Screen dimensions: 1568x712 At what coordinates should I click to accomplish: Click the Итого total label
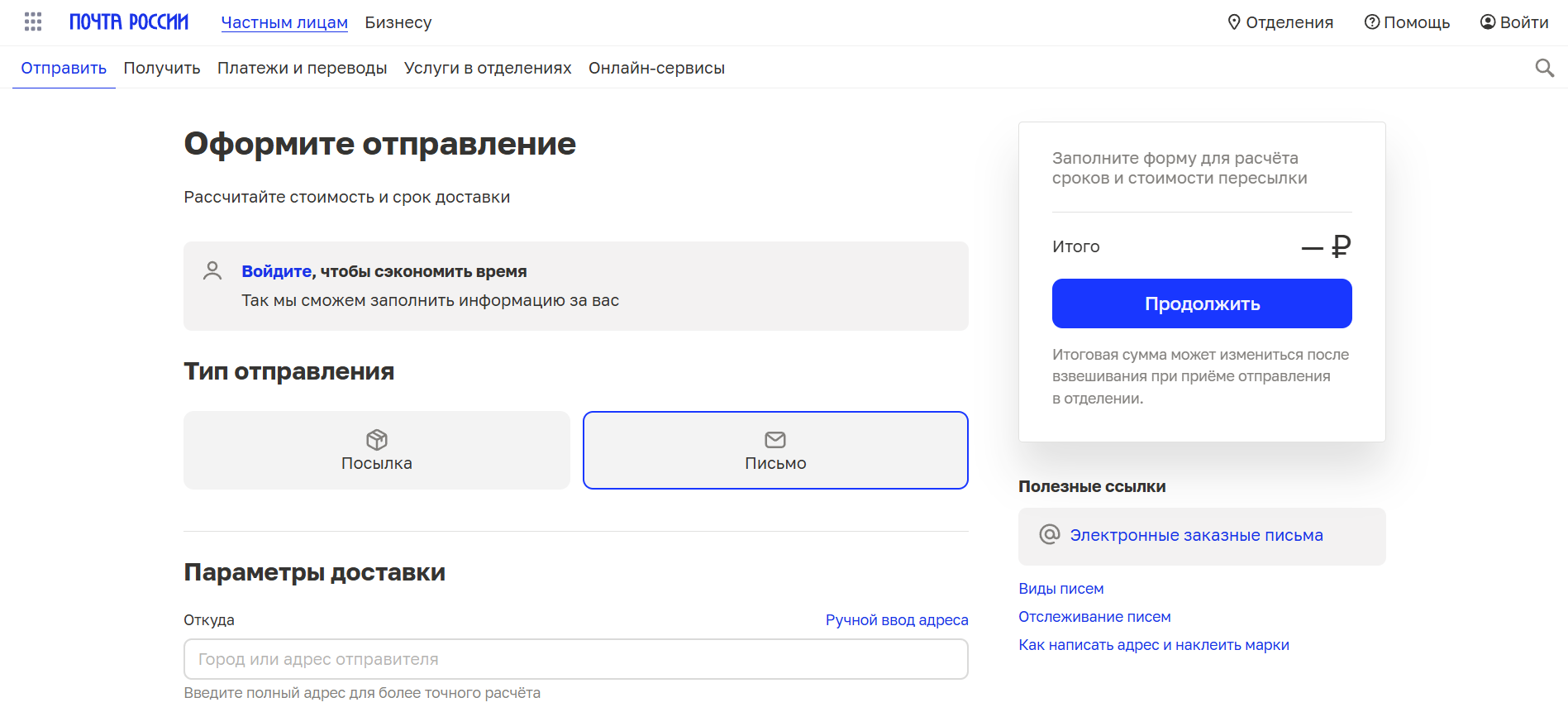tap(1076, 246)
